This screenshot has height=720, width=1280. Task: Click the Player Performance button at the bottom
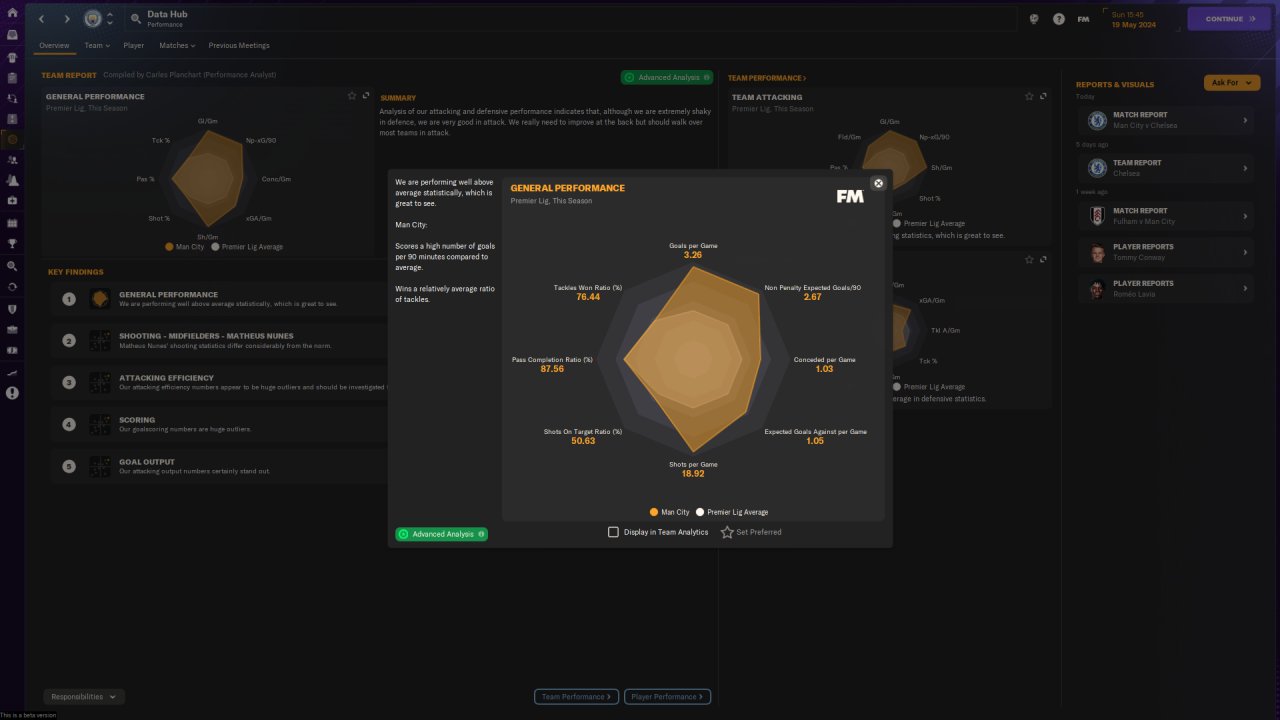pos(667,697)
